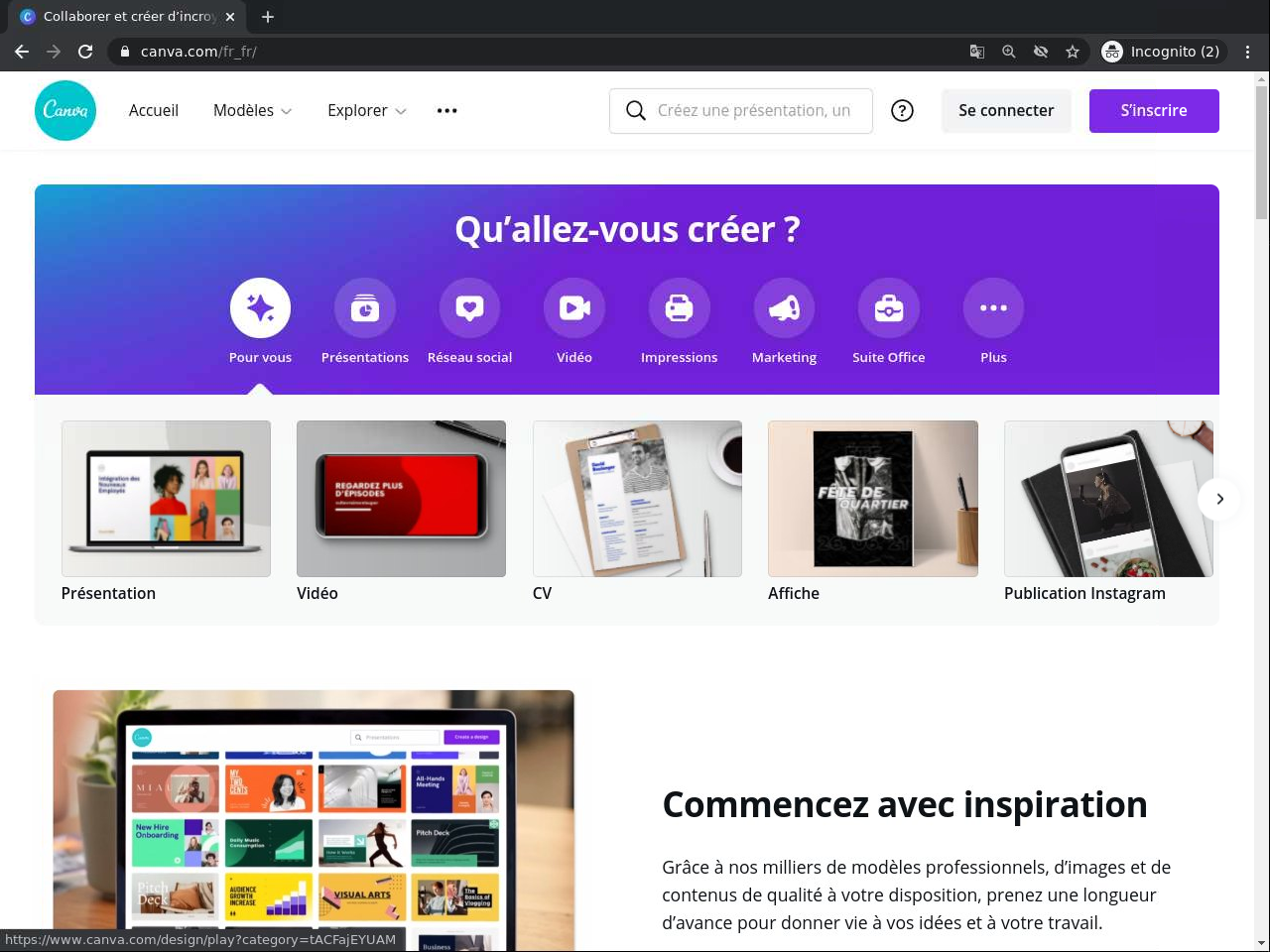
Task: Click the Publication Instagram label
Action: pos(1084,593)
